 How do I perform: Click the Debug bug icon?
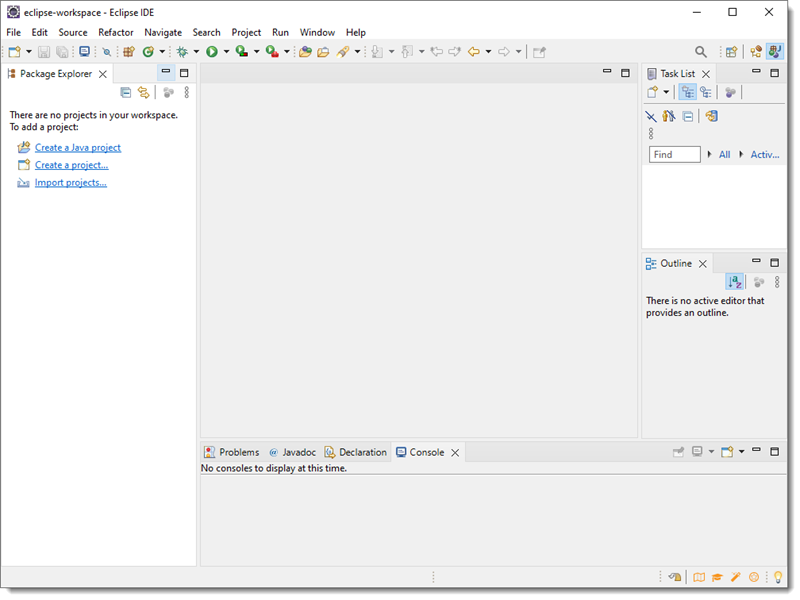pyautogui.click(x=182, y=52)
